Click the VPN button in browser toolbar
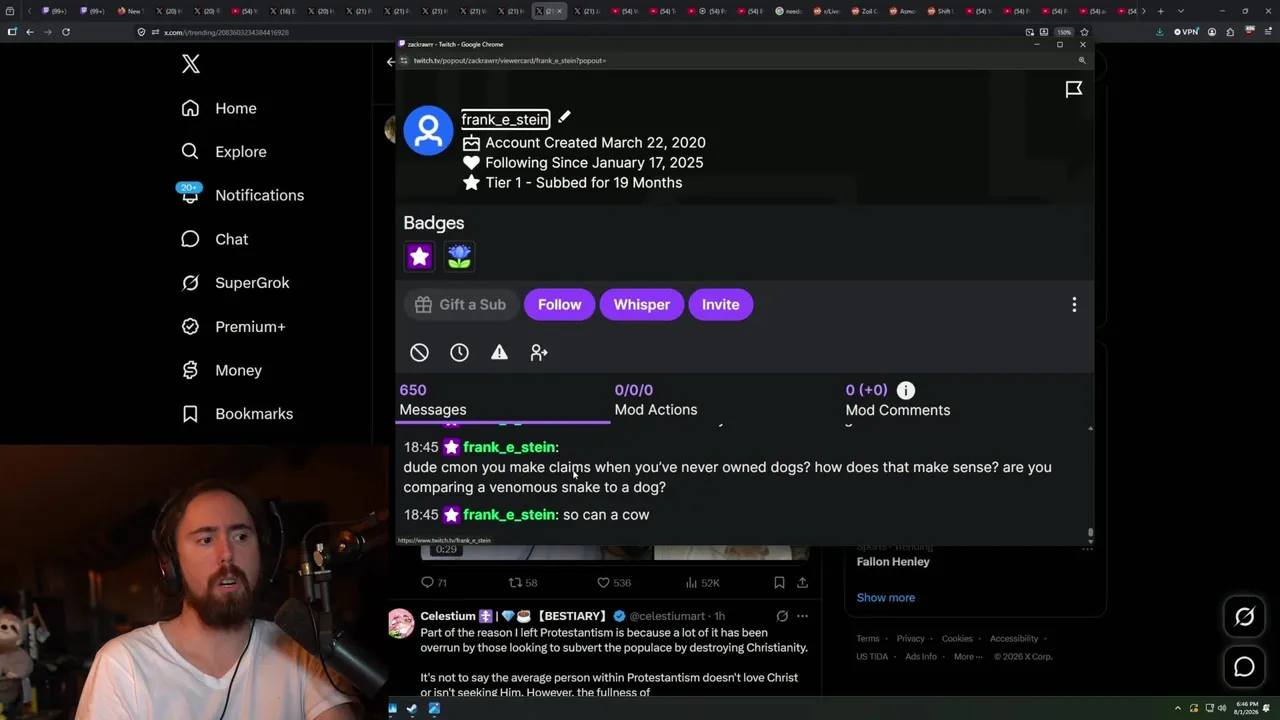The image size is (1280, 720). 1186,32
